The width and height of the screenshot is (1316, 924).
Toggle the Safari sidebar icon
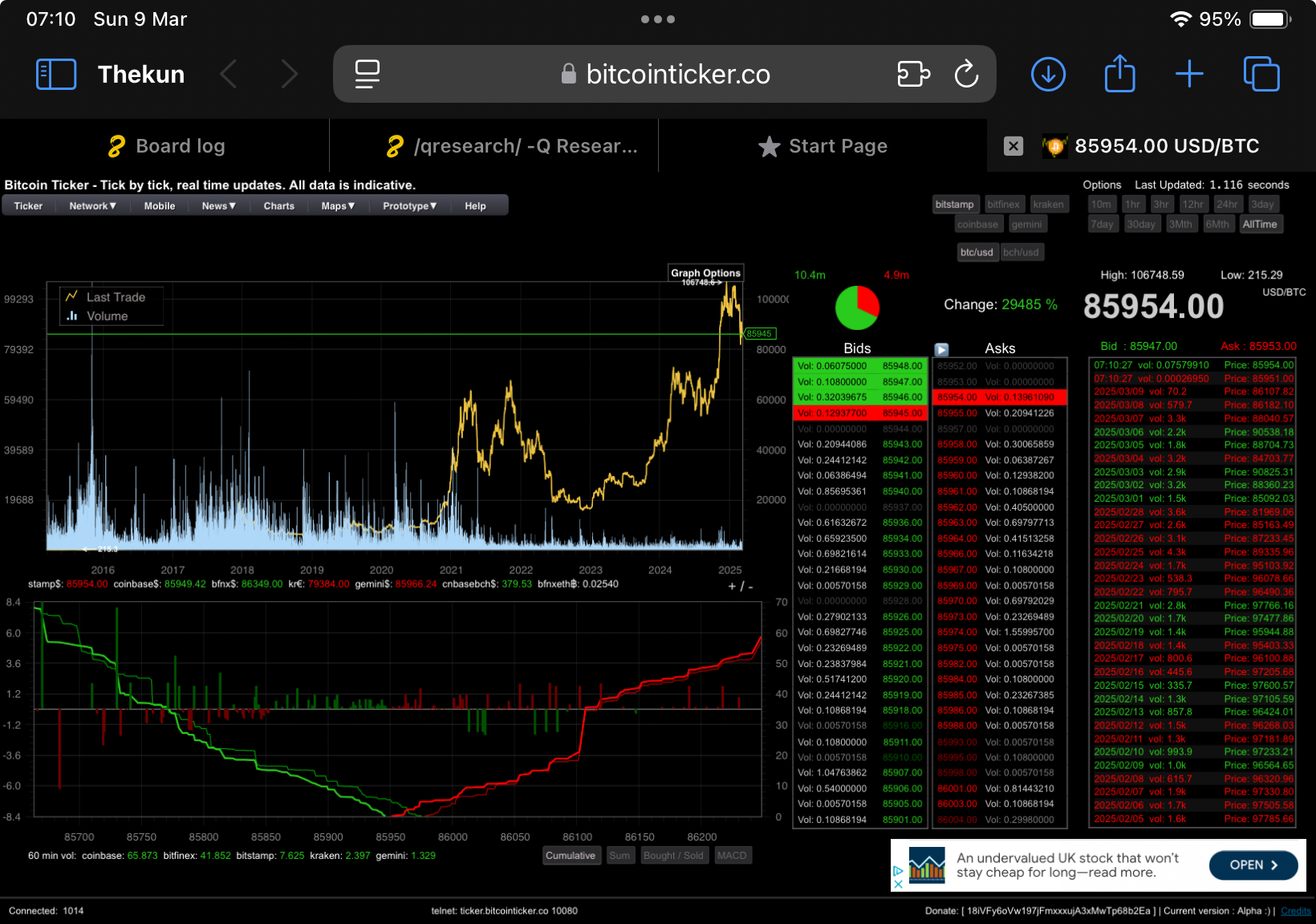(56, 74)
